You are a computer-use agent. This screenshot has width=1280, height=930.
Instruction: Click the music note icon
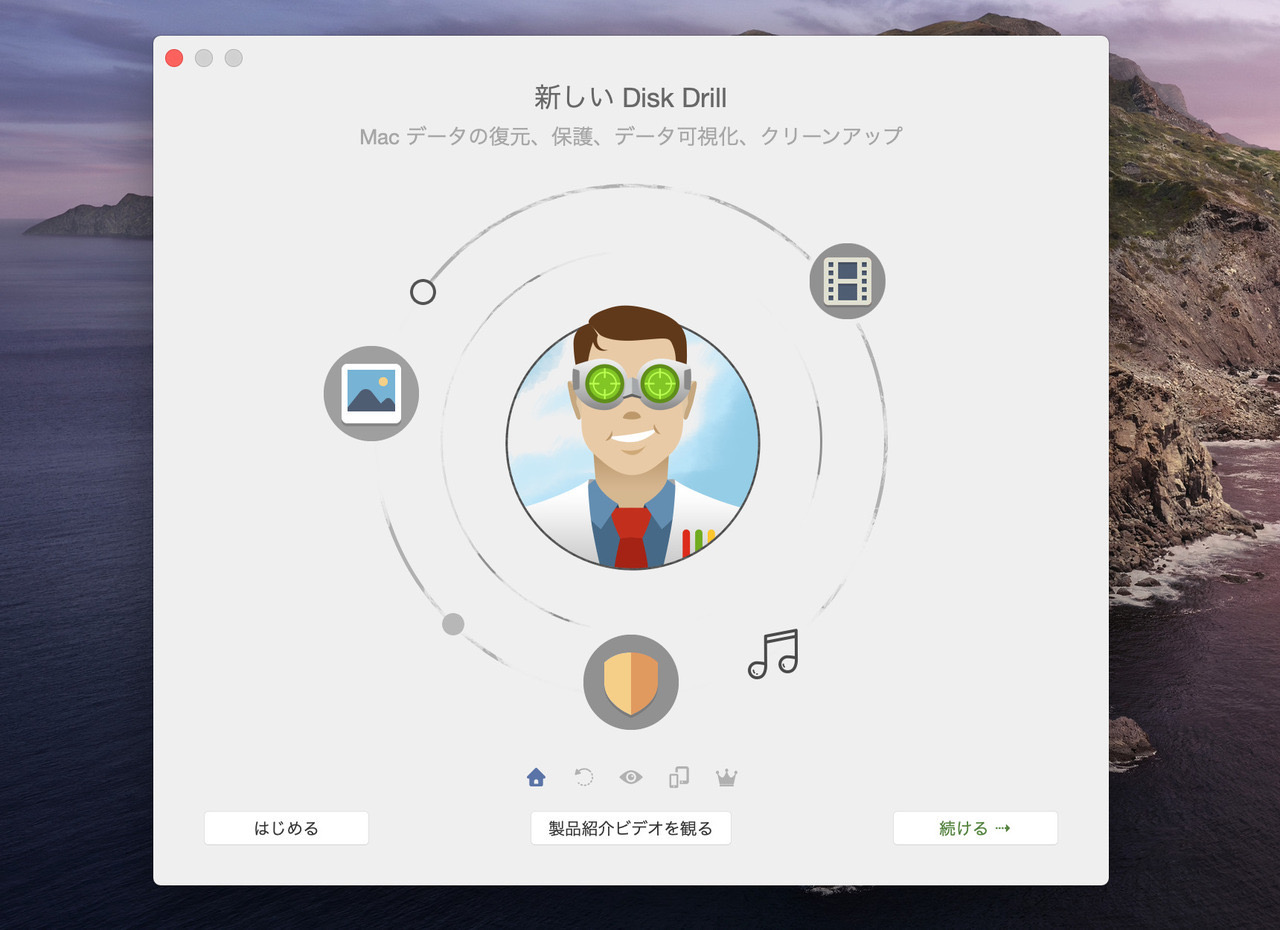773,654
